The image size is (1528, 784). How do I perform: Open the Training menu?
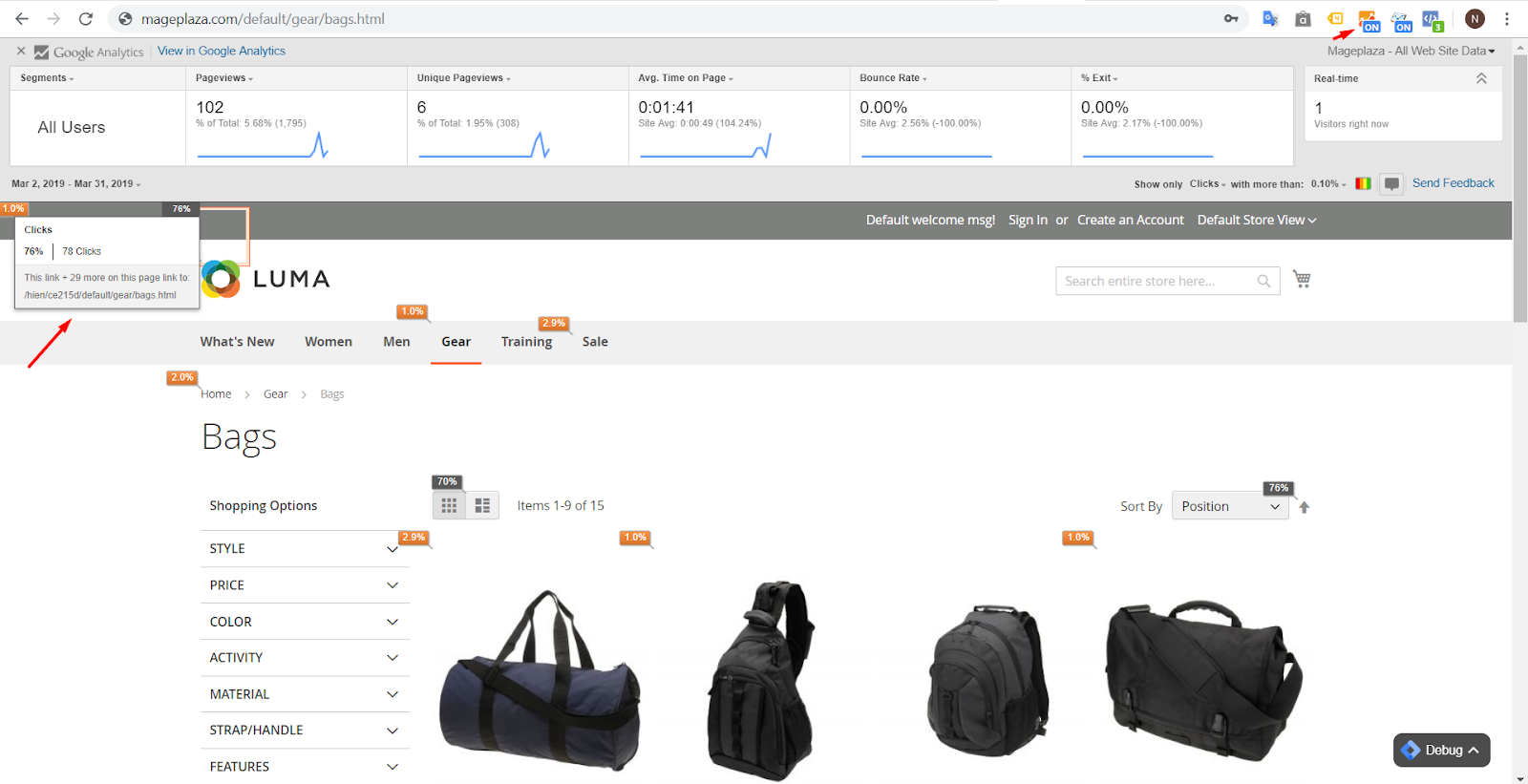(526, 342)
